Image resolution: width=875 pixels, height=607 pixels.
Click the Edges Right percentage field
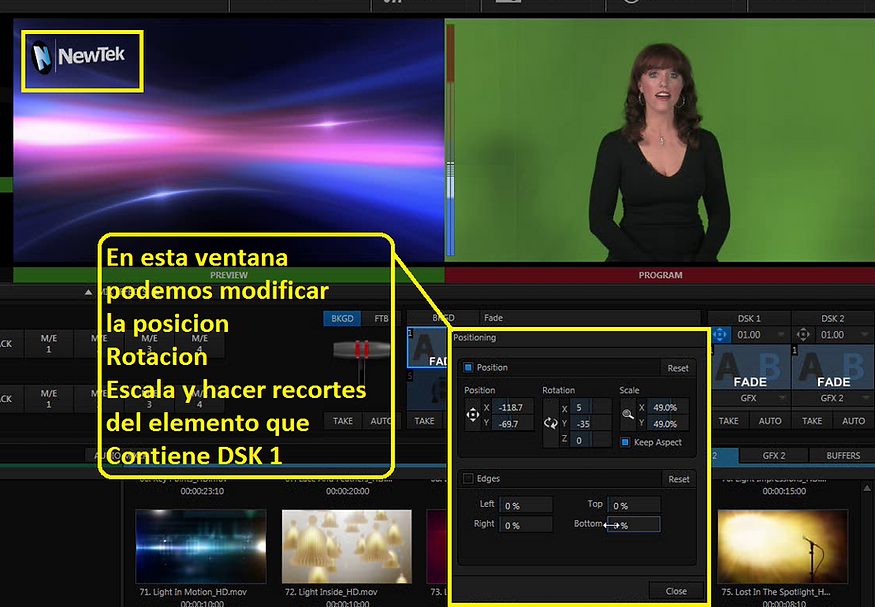[x=526, y=524]
